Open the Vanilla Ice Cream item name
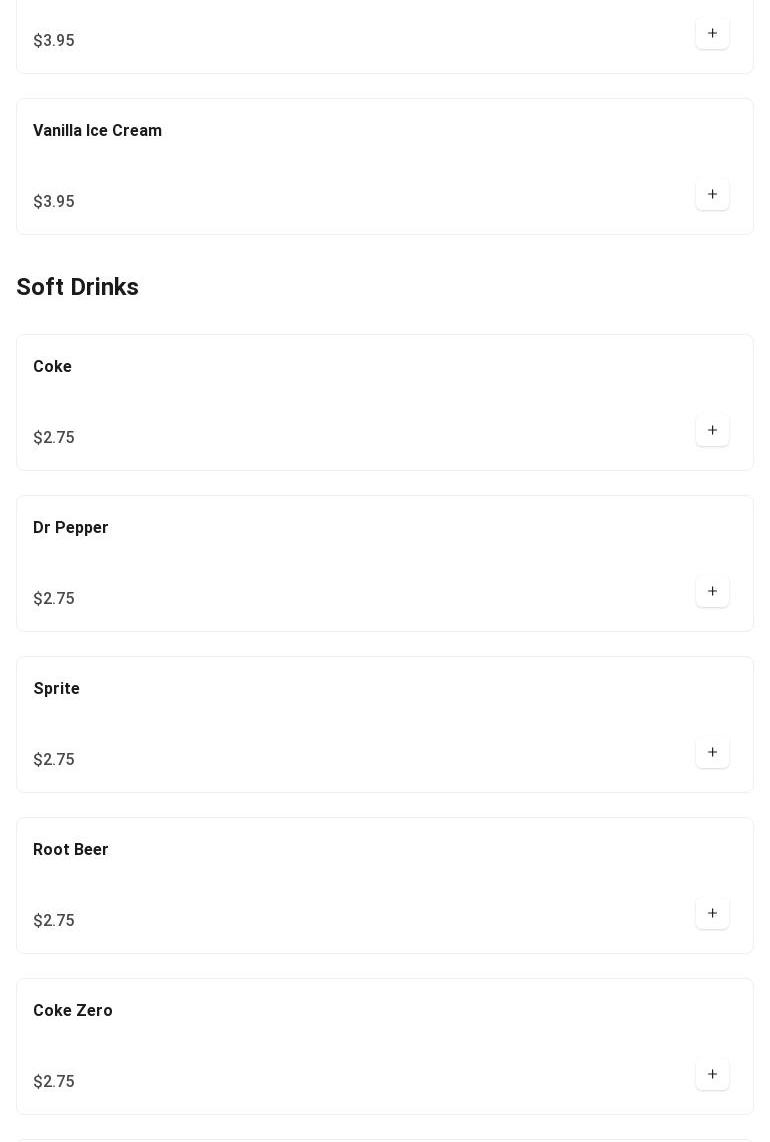The image size is (770, 1142). (97, 131)
